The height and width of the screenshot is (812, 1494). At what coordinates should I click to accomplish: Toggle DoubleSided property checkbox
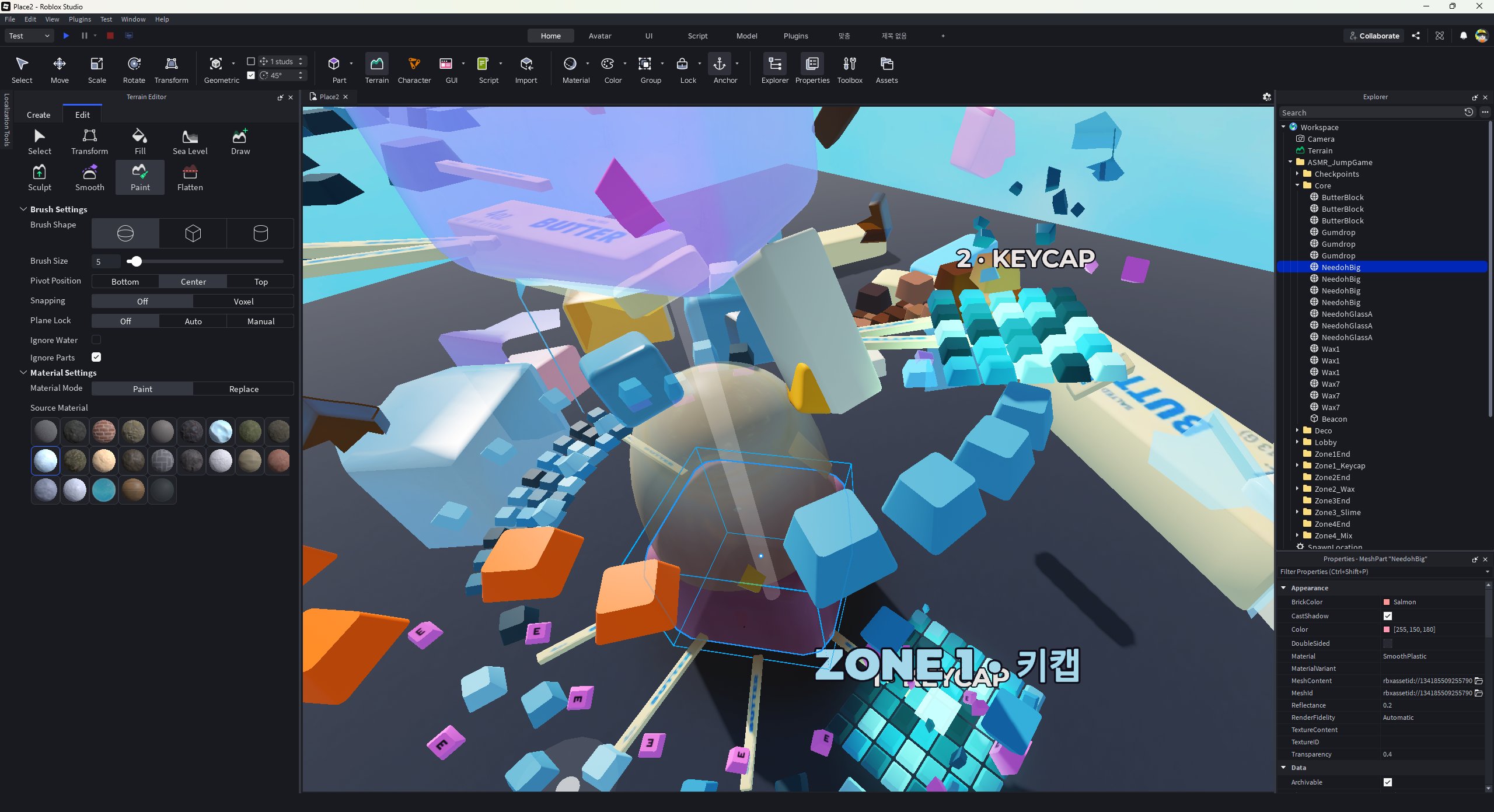1388,643
